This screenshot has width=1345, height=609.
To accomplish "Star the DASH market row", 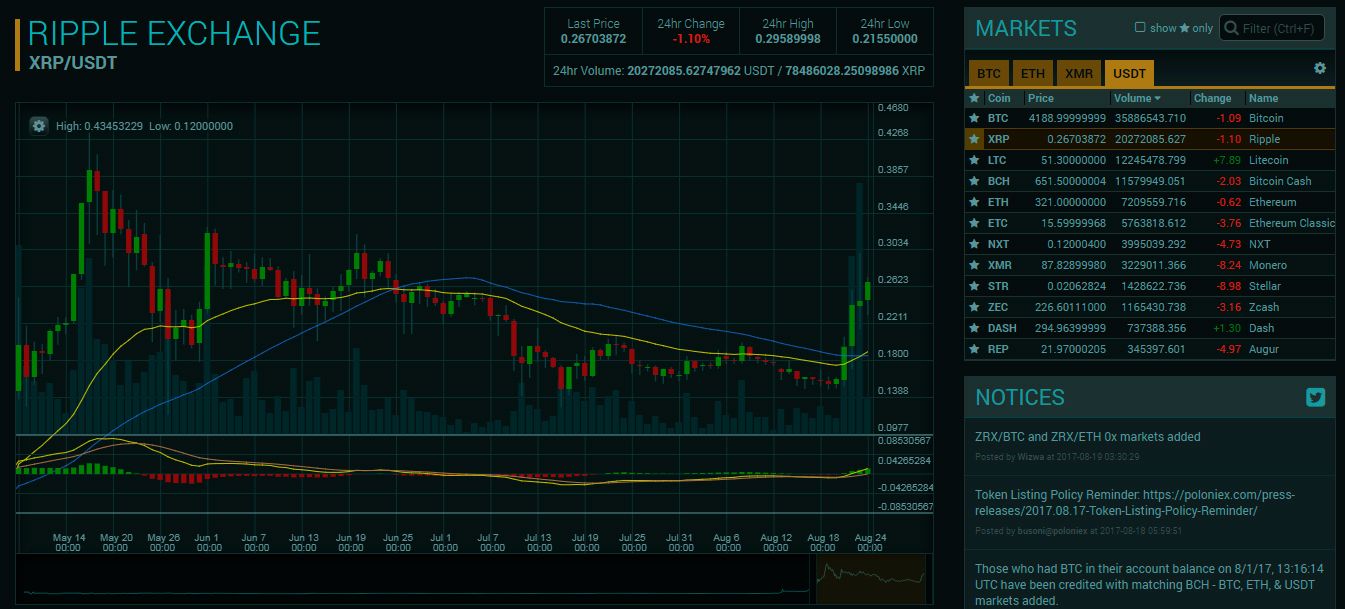I will point(974,328).
